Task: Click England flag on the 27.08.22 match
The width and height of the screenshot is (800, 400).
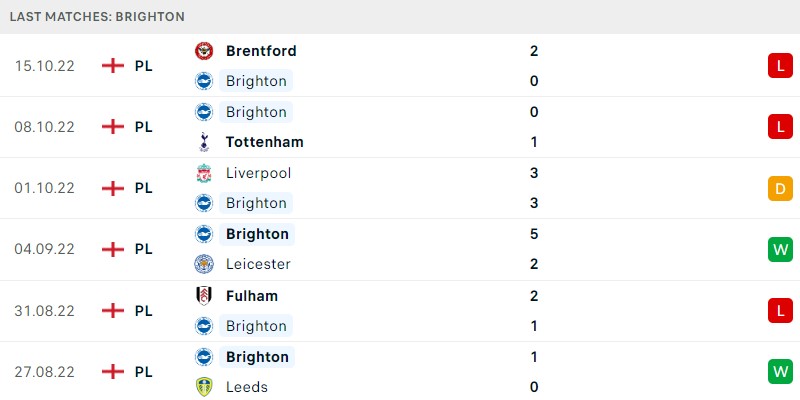Action: [x=113, y=372]
